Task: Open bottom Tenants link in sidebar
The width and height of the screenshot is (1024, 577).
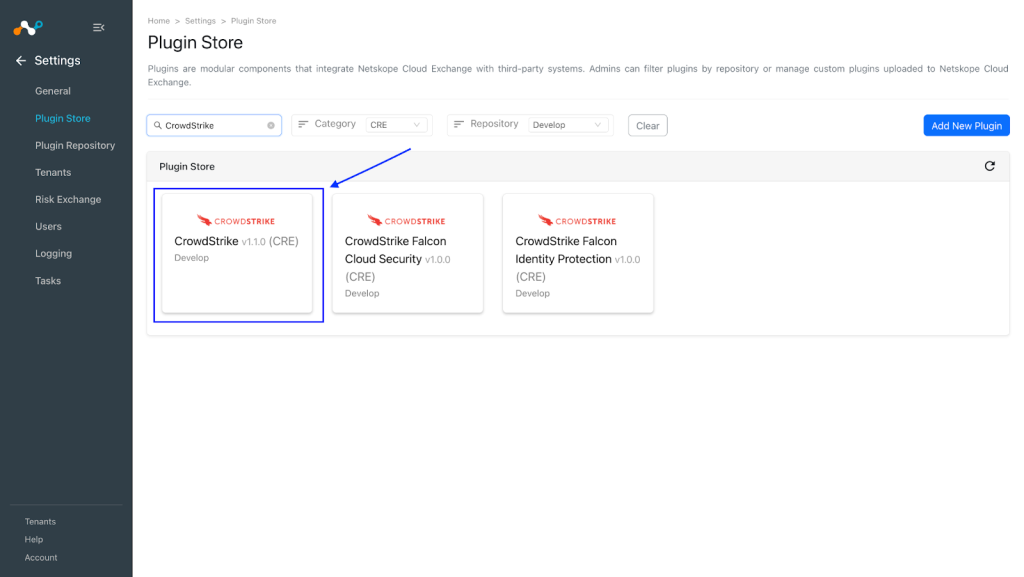Action: coord(40,522)
